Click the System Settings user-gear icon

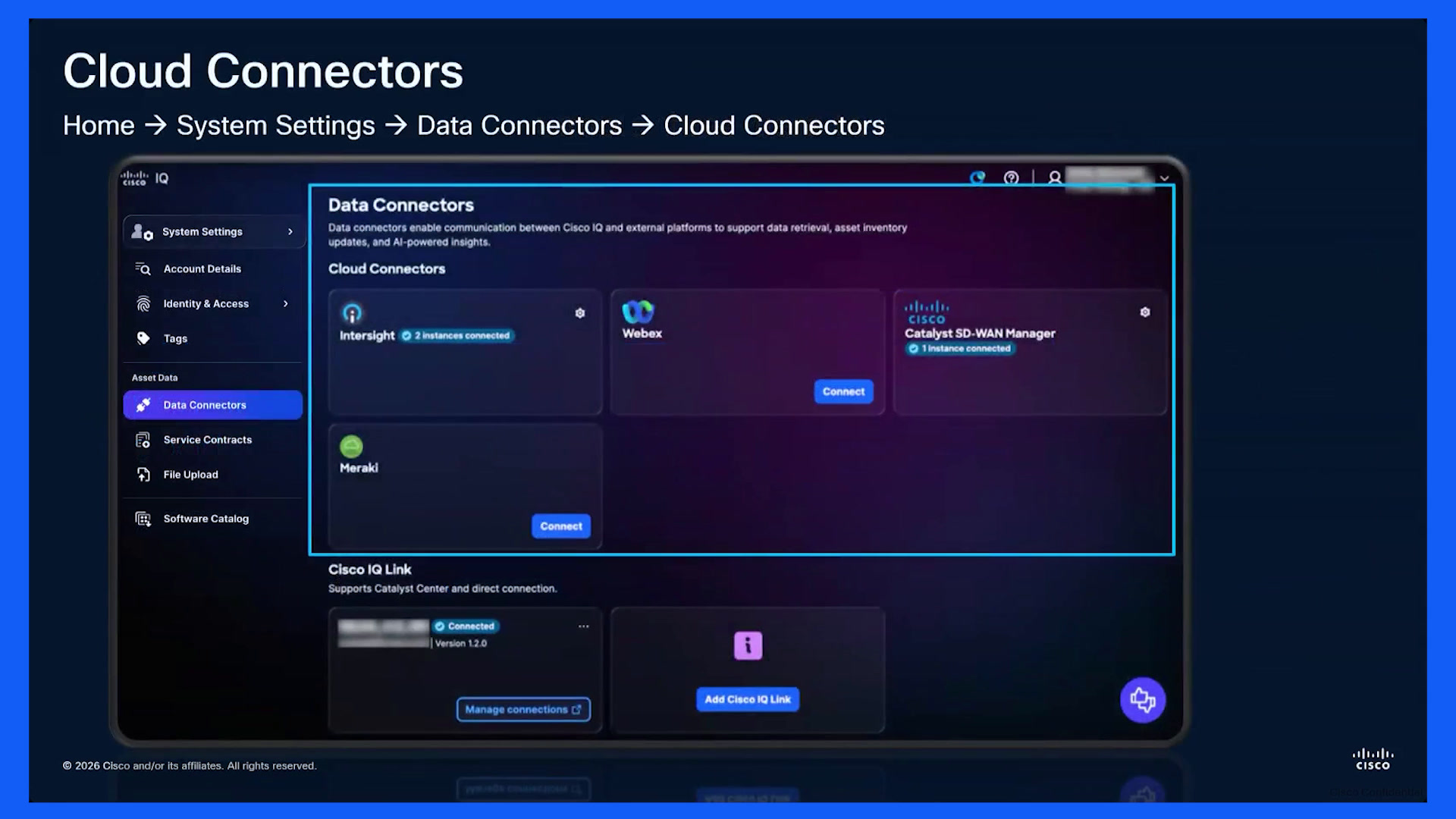coord(142,232)
